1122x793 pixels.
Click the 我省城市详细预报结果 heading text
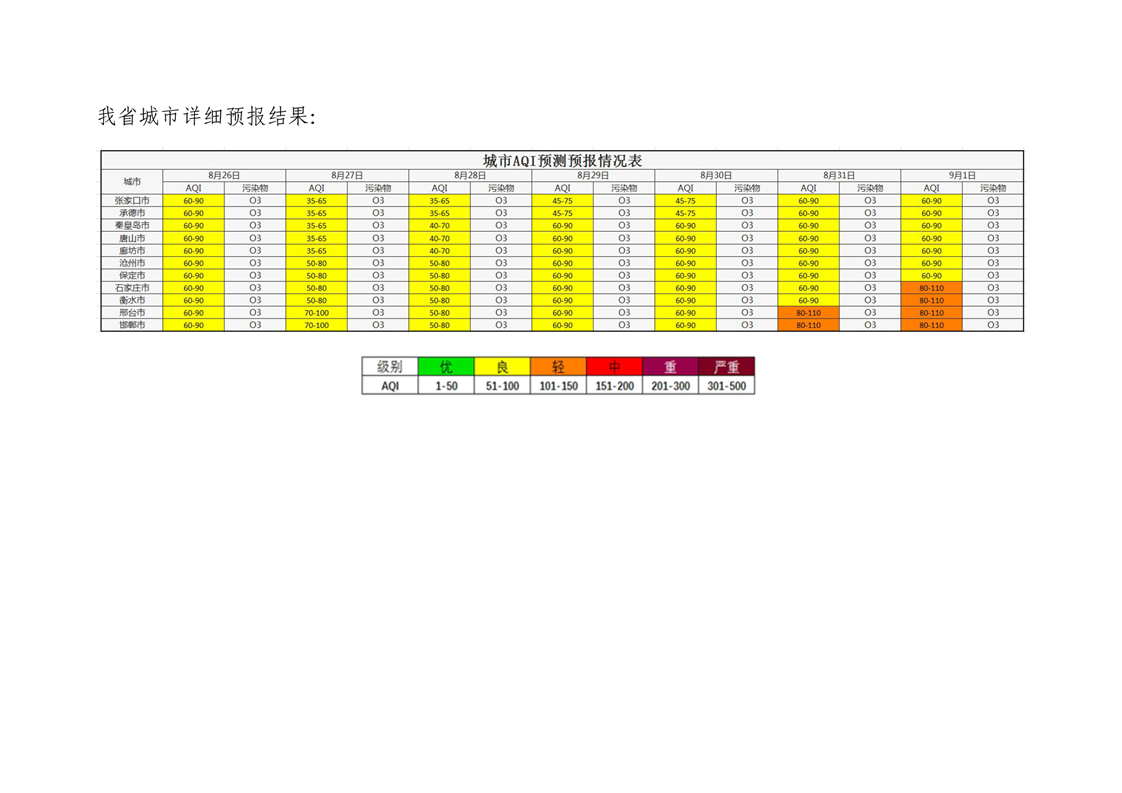point(207,117)
